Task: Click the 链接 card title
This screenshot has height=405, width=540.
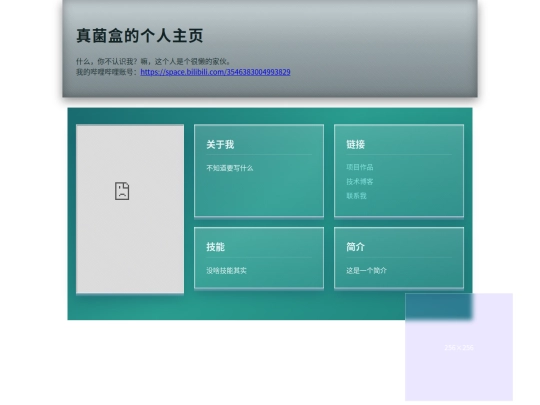Action: point(355,145)
